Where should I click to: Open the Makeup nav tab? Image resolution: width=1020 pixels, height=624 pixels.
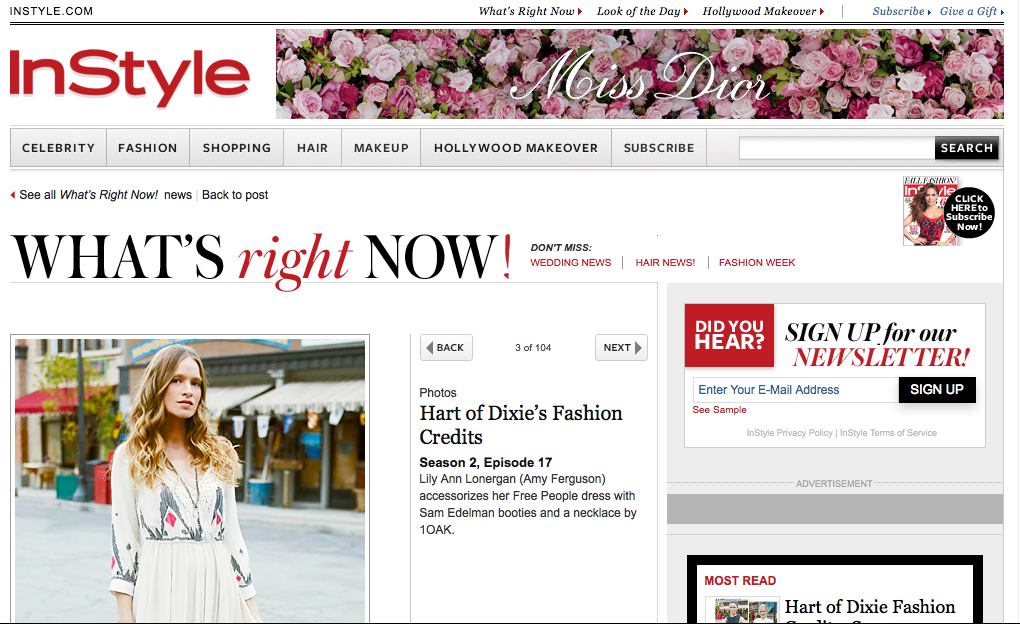coord(381,148)
